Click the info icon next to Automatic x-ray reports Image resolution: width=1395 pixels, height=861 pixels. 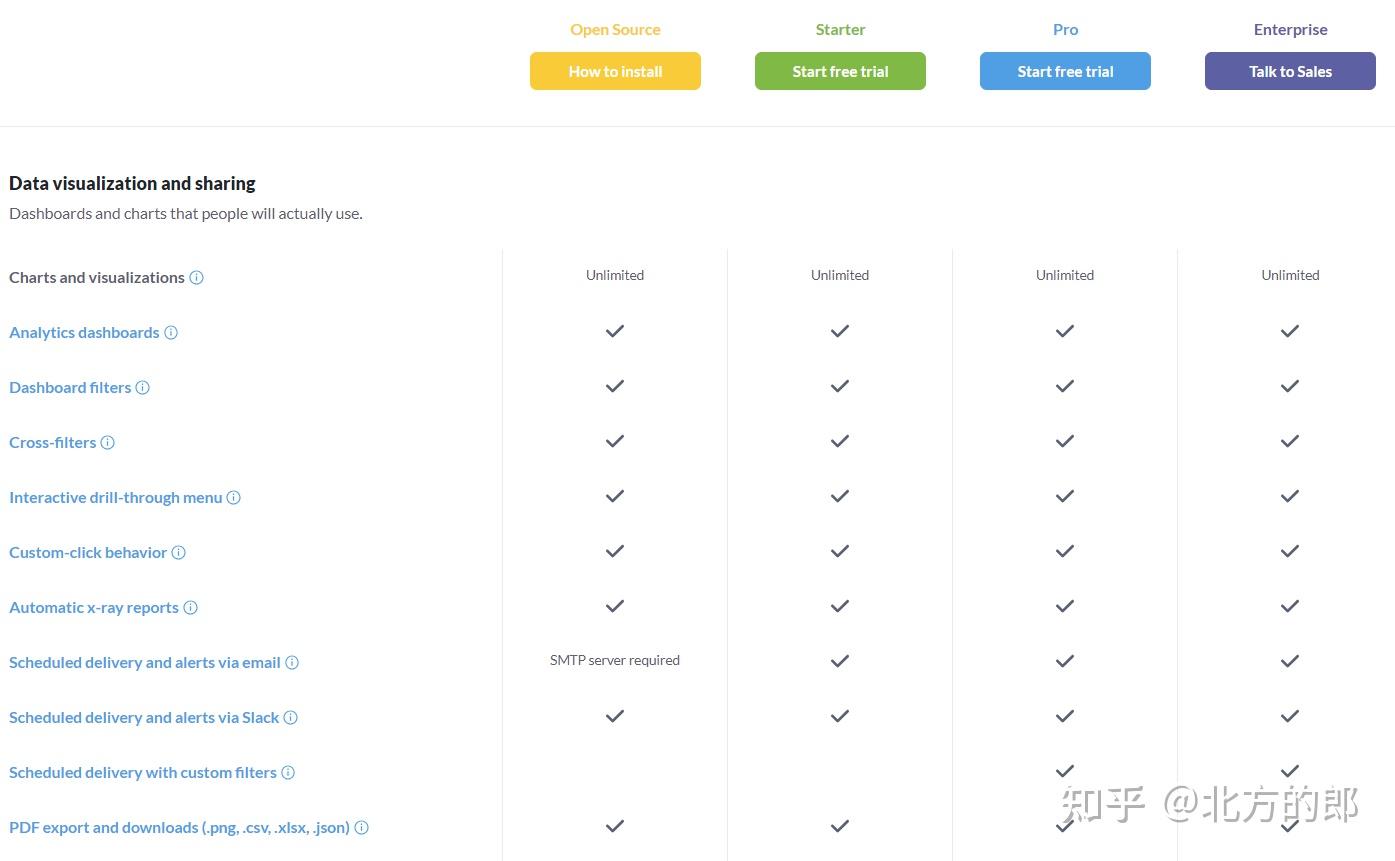tap(192, 607)
